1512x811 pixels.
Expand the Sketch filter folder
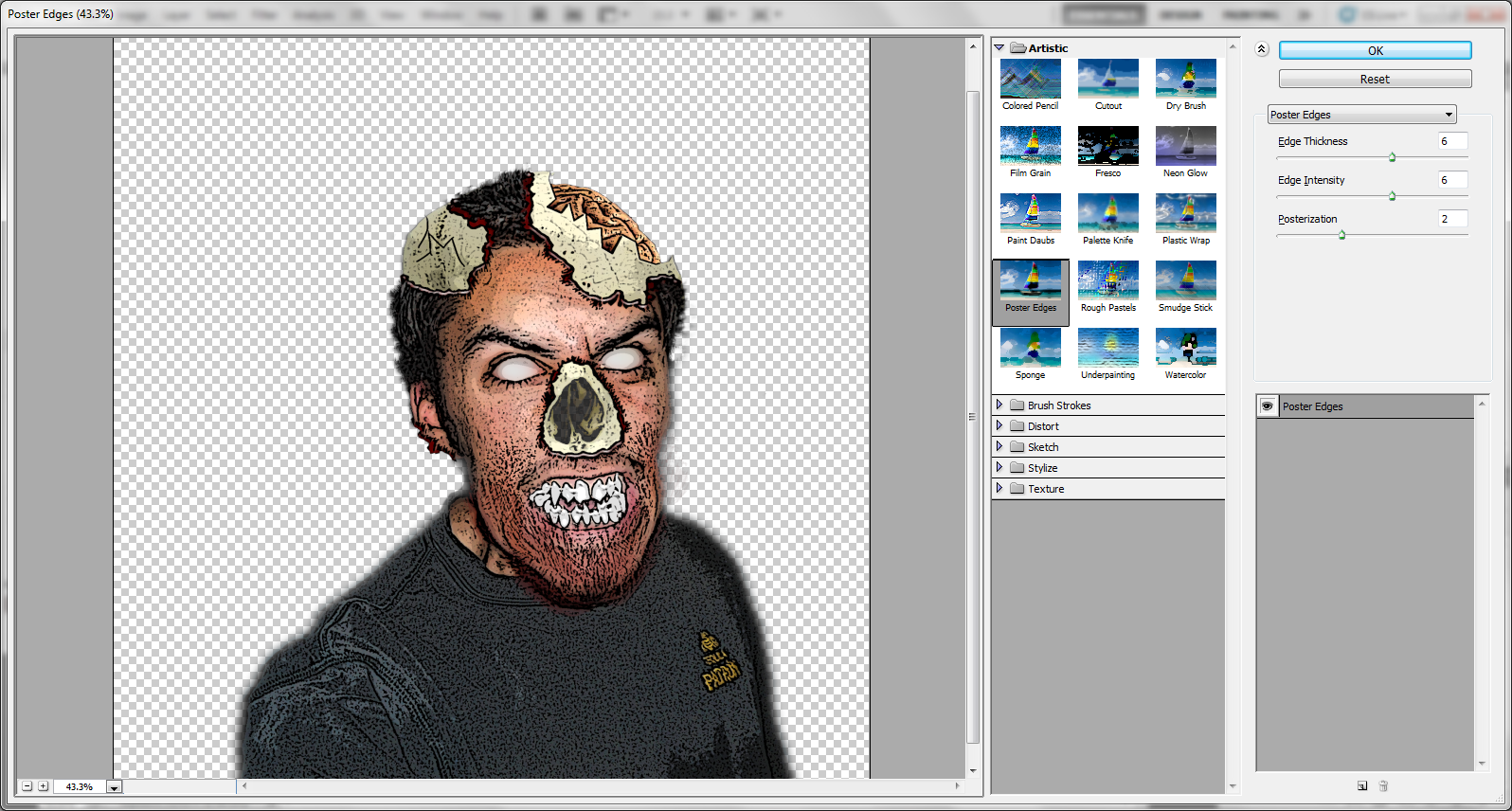[999, 446]
